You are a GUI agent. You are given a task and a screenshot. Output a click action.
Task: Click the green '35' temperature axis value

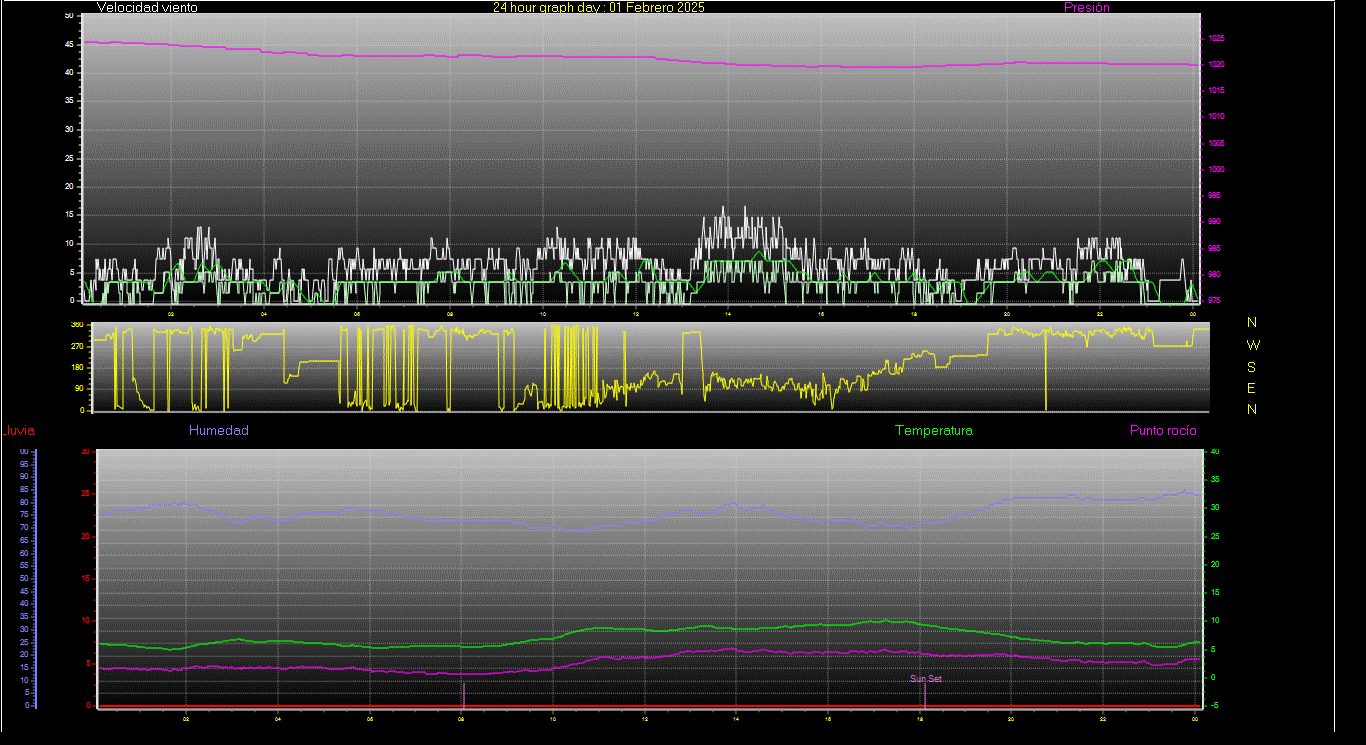(x=1216, y=480)
